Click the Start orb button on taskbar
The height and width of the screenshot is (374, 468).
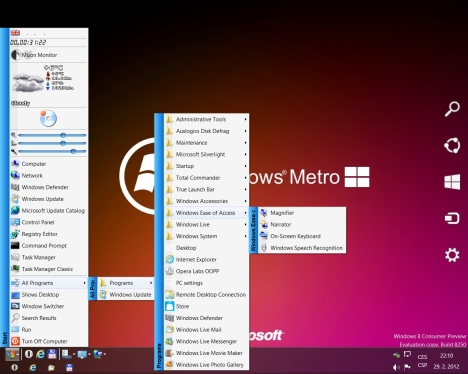(x=12, y=354)
